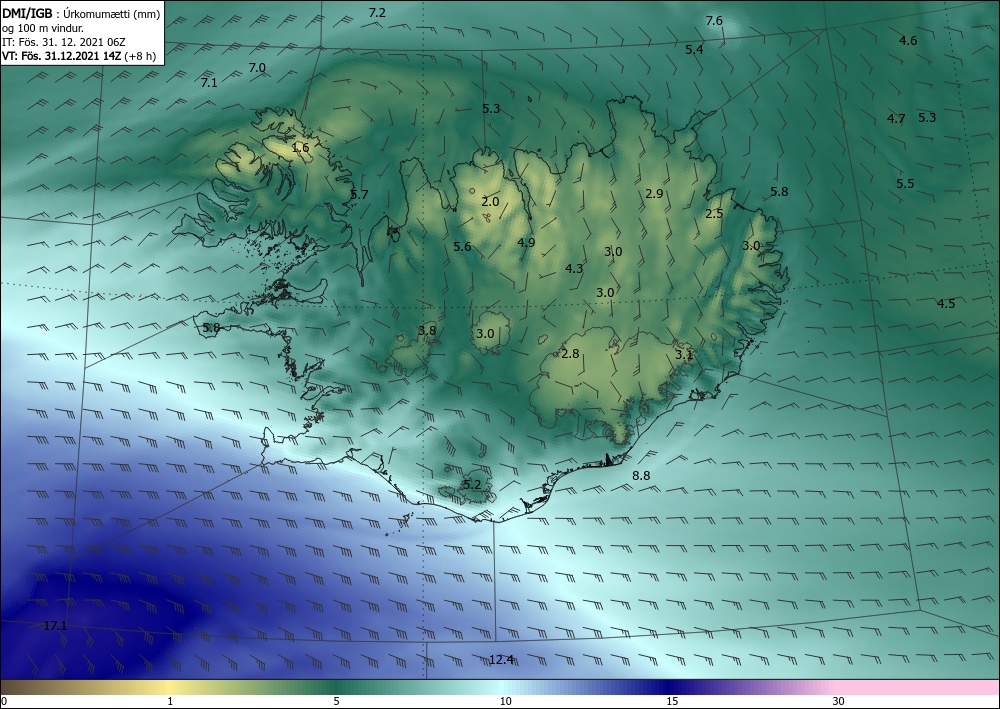
Task: Click the 17.1 value in the southwest corner
Action: pyautogui.click(x=55, y=625)
